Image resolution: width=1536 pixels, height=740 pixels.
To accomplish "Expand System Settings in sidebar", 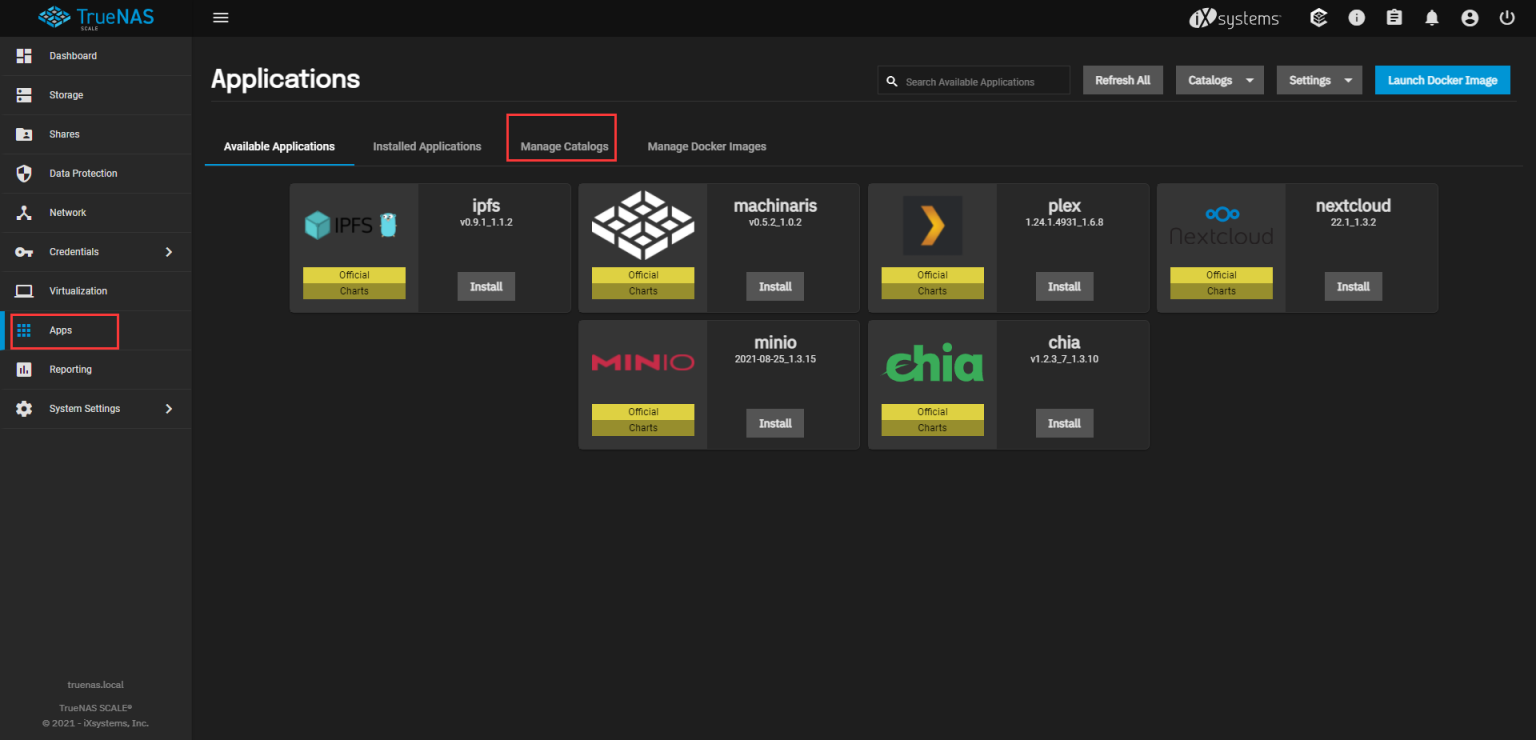I will point(95,409).
